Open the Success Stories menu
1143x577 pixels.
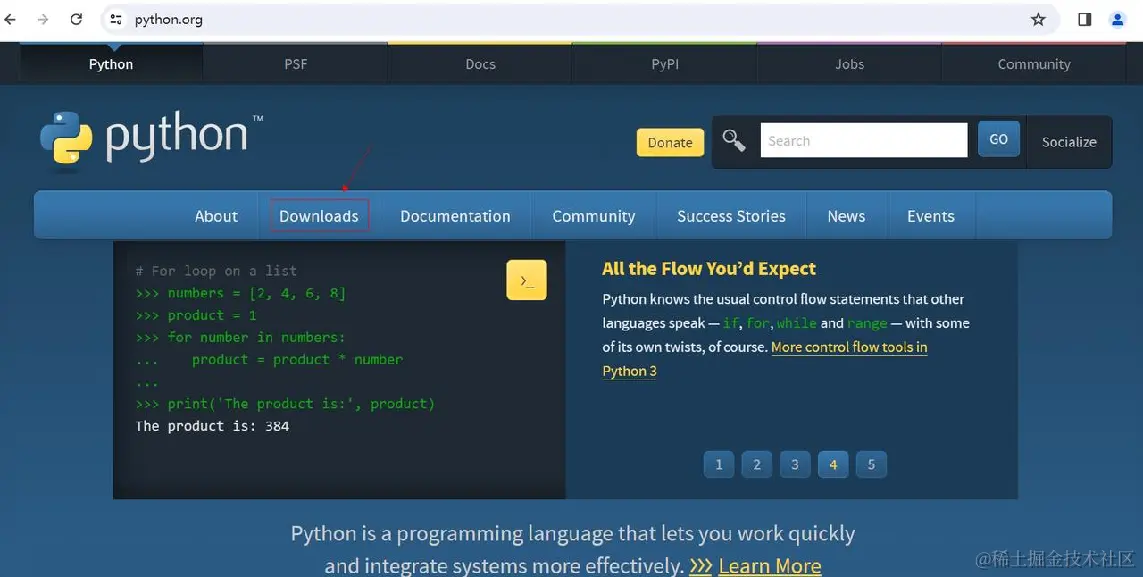pyautogui.click(x=731, y=216)
